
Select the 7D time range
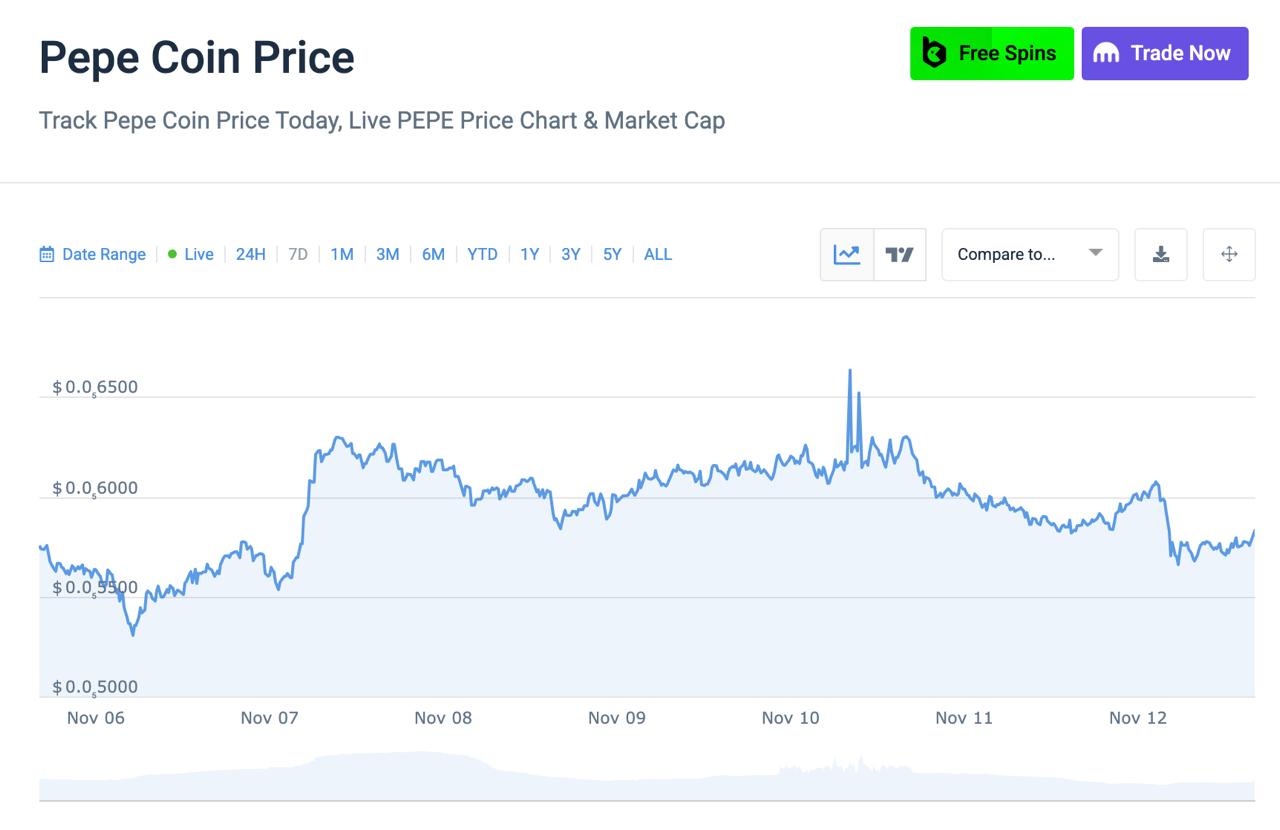298,255
